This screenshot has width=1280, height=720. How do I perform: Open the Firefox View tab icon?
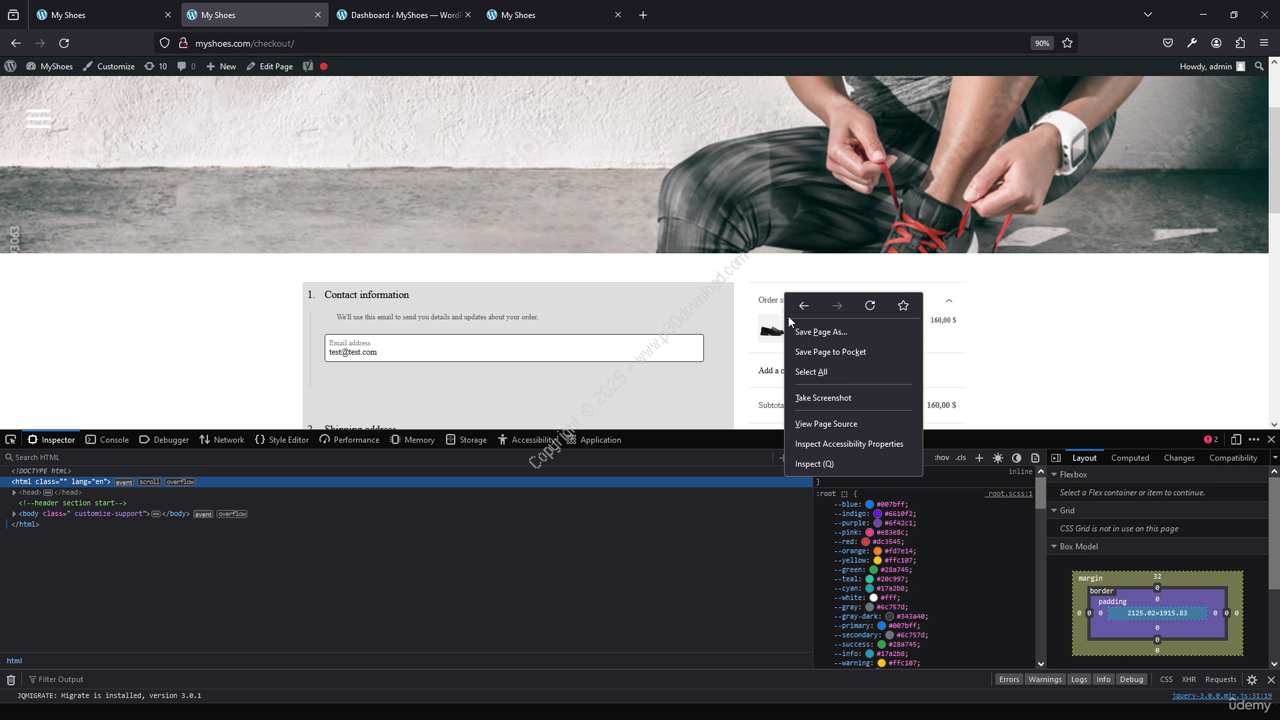click(13, 15)
